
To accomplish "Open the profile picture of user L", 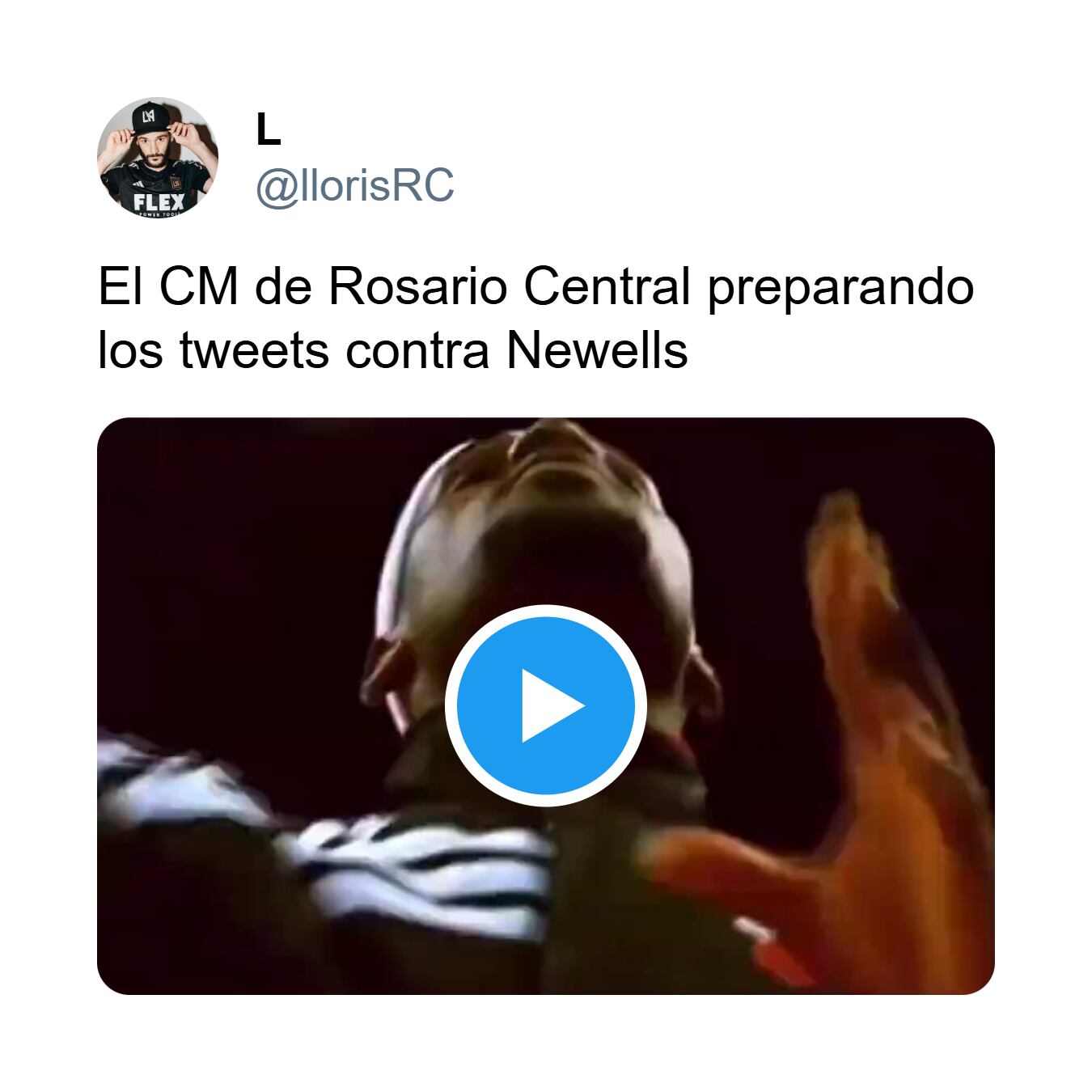I will (x=158, y=158).
